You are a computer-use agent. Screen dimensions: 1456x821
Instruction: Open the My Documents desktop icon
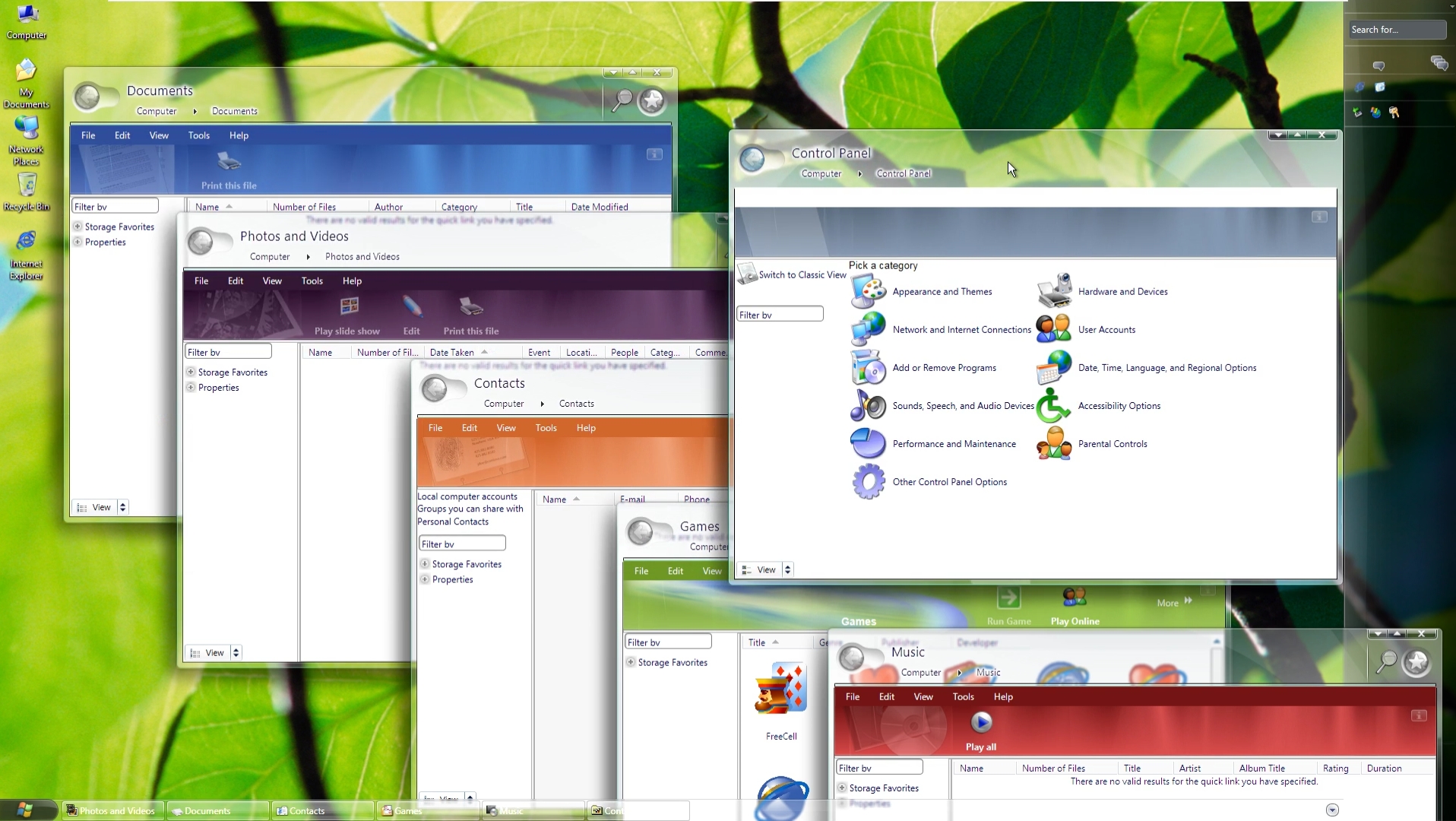pyautogui.click(x=26, y=83)
